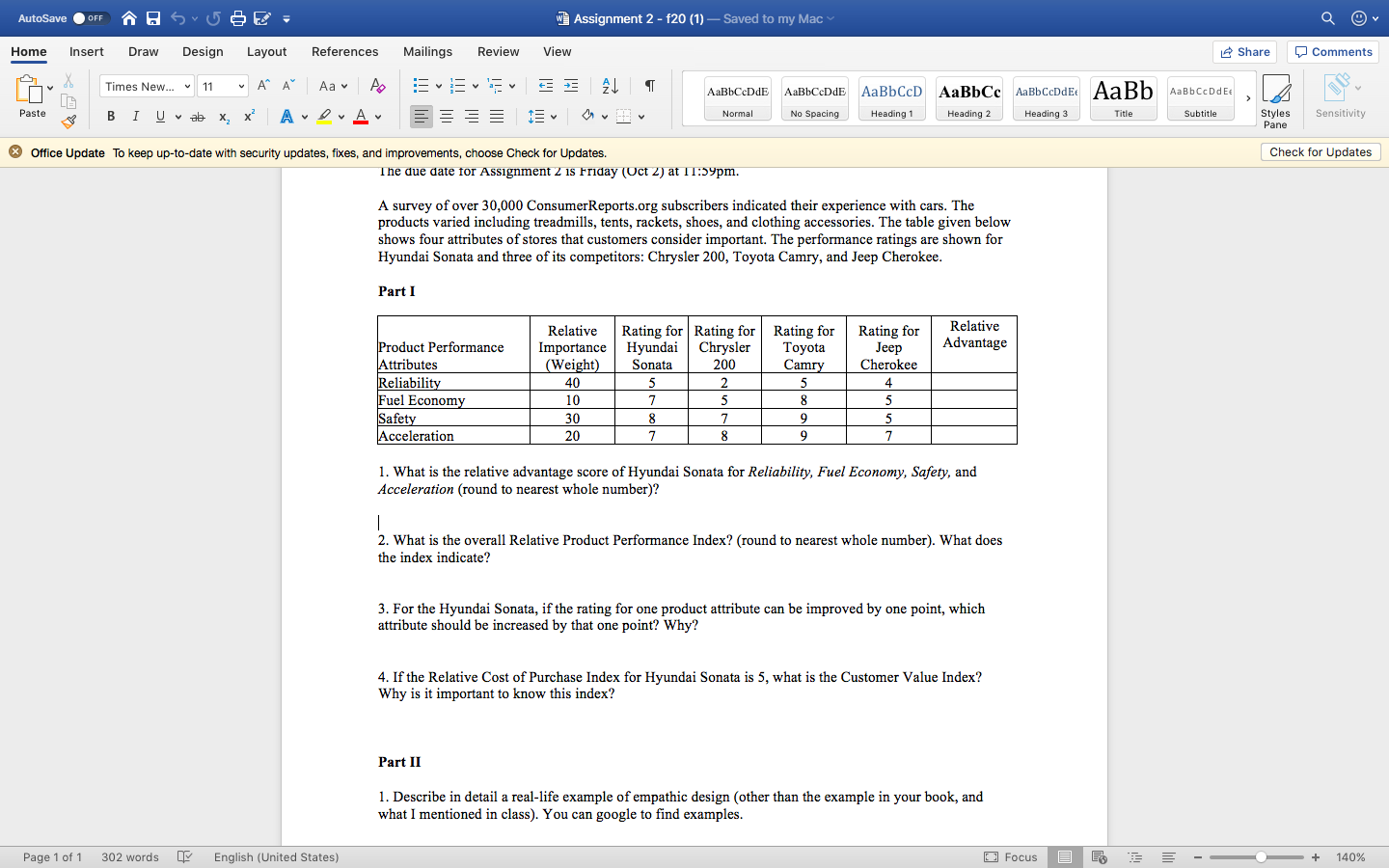Open the font name dropdown
The width and height of the screenshot is (1389, 868).
[187, 87]
